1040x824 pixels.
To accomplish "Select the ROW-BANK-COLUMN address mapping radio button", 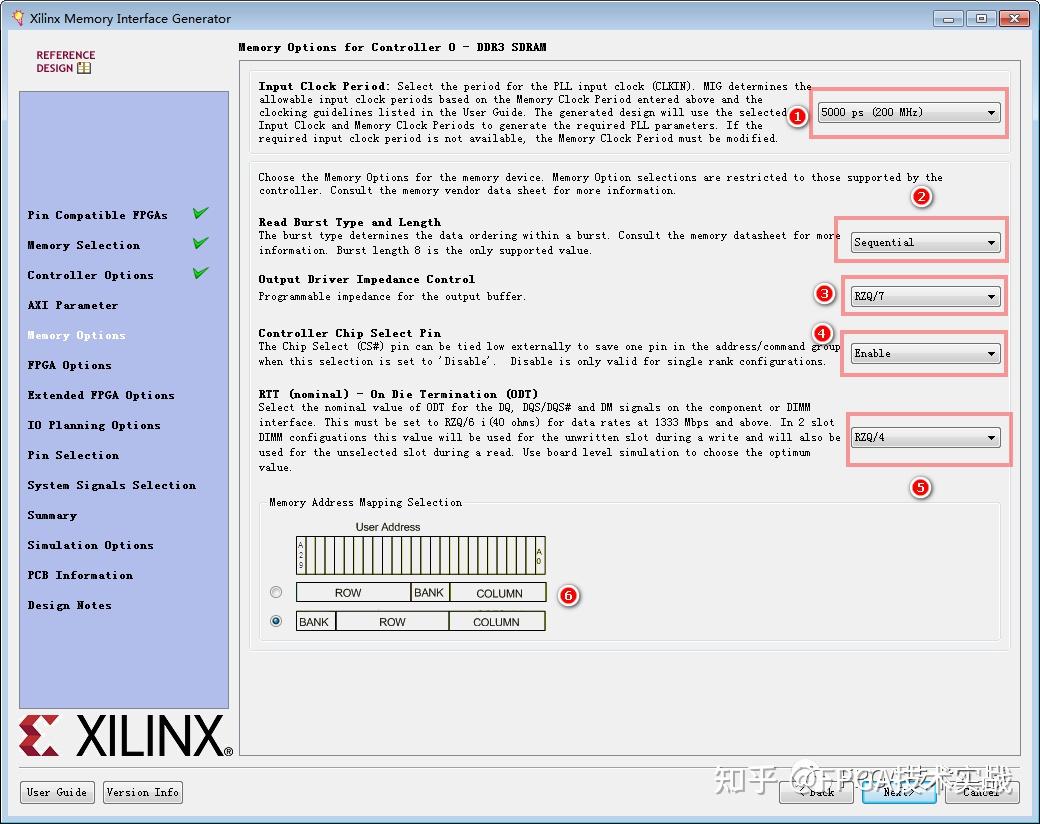I will [276, 592].
